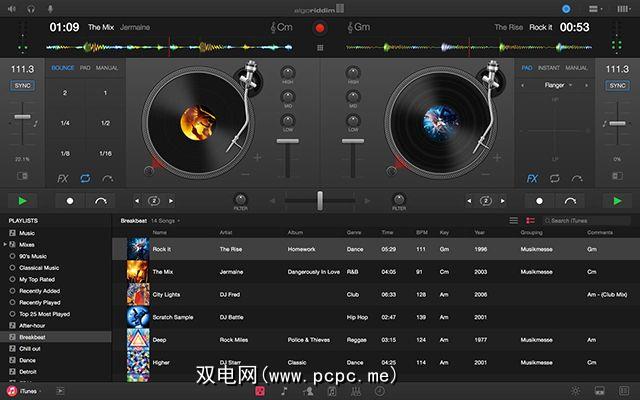Open the music note source icon in bottom bar
The image size is (640, 400).
pyautogui.click(x=284, y=391)
